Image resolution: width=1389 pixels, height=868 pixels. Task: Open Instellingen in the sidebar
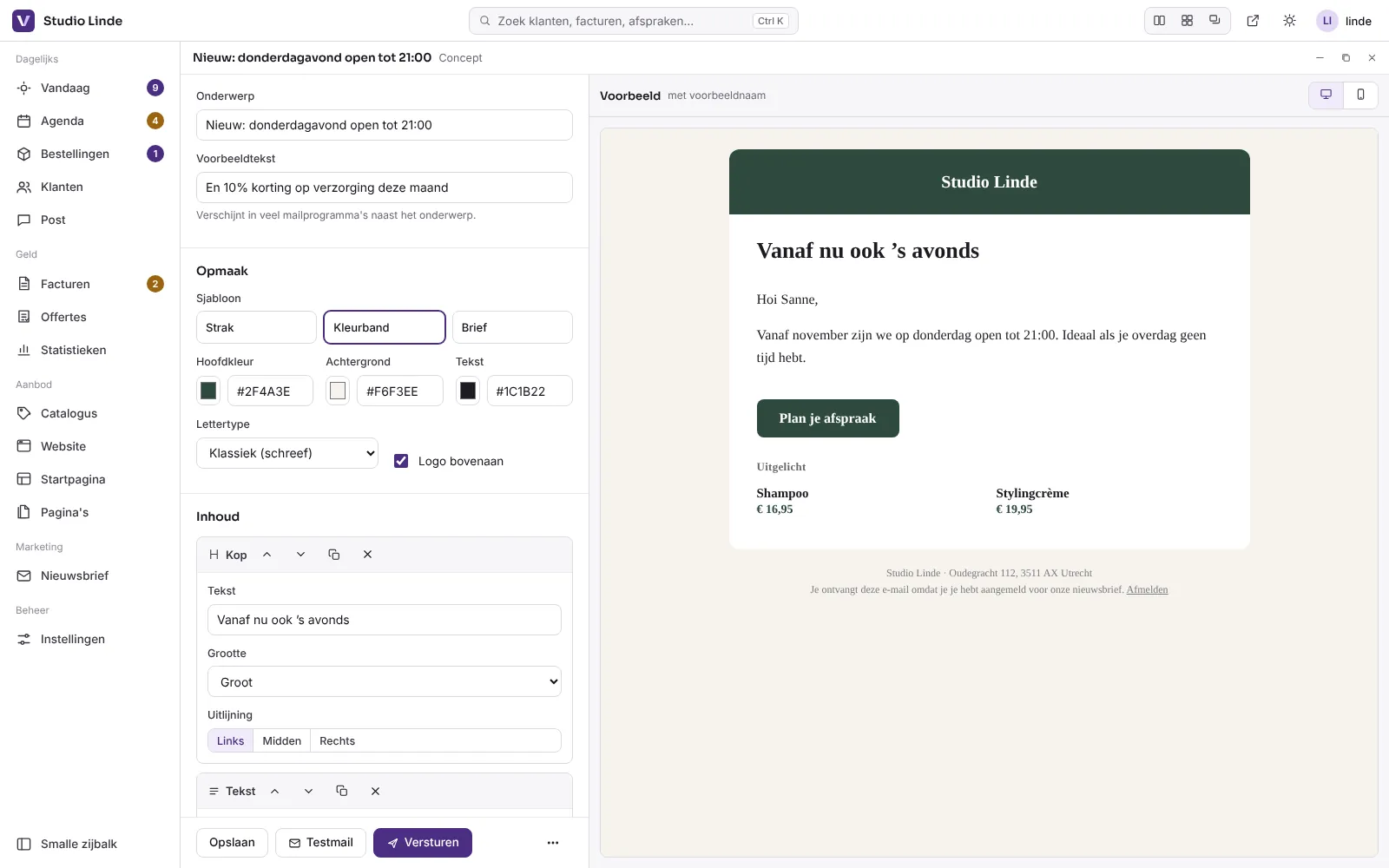[x=89, y=639]
